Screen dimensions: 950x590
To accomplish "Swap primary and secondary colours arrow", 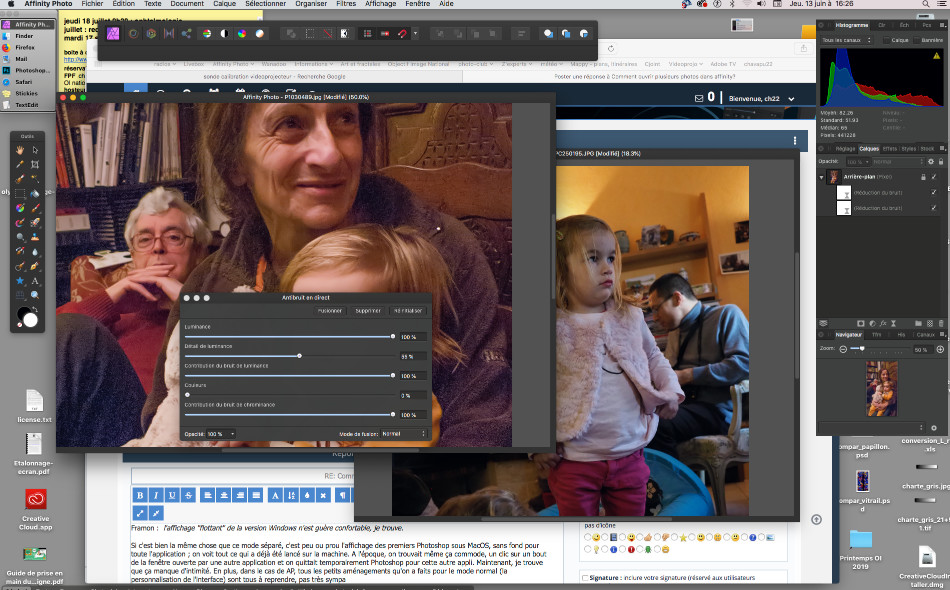I will 35,310.
